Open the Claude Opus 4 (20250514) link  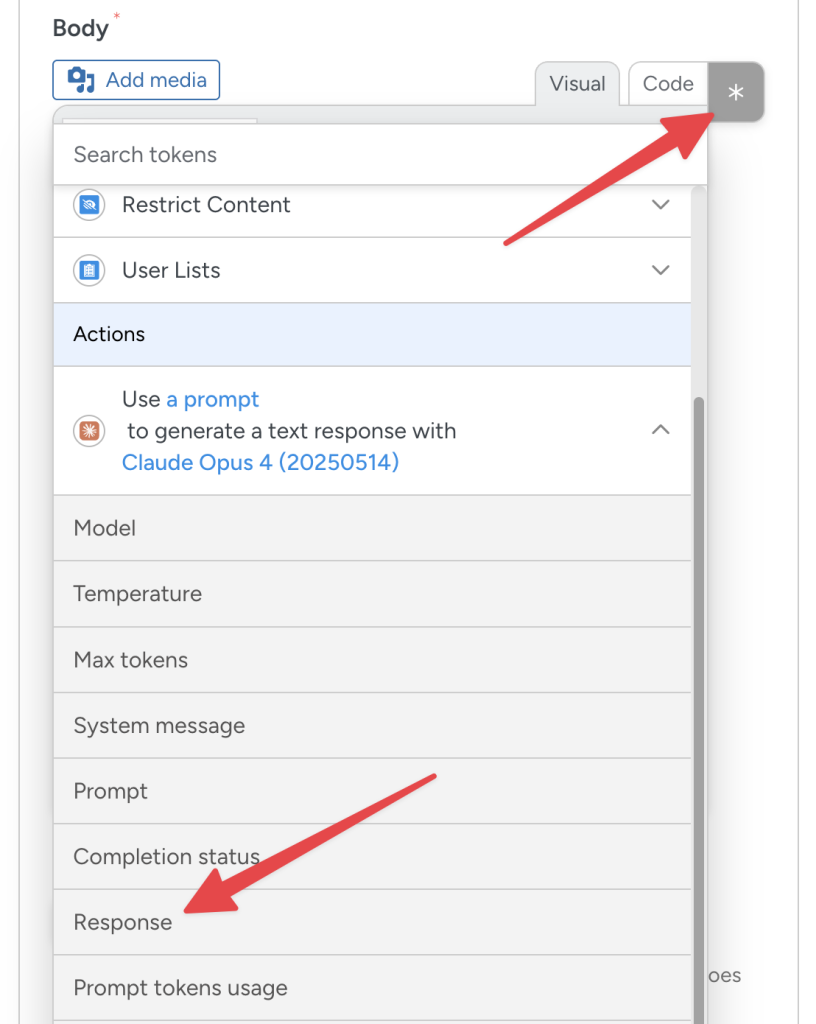(x=260, y=462)
